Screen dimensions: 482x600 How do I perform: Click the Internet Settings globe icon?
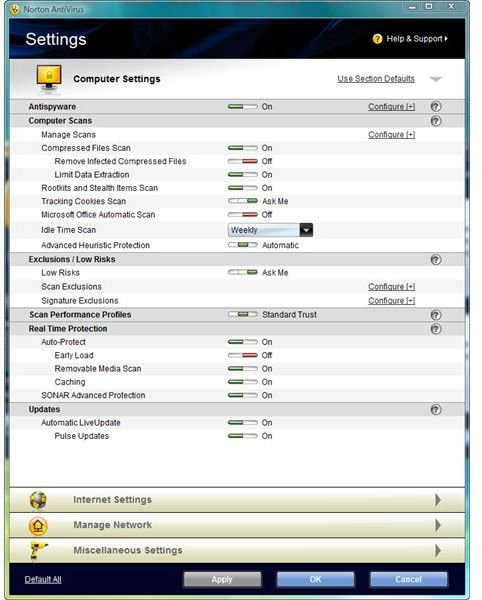click(38, 500)
